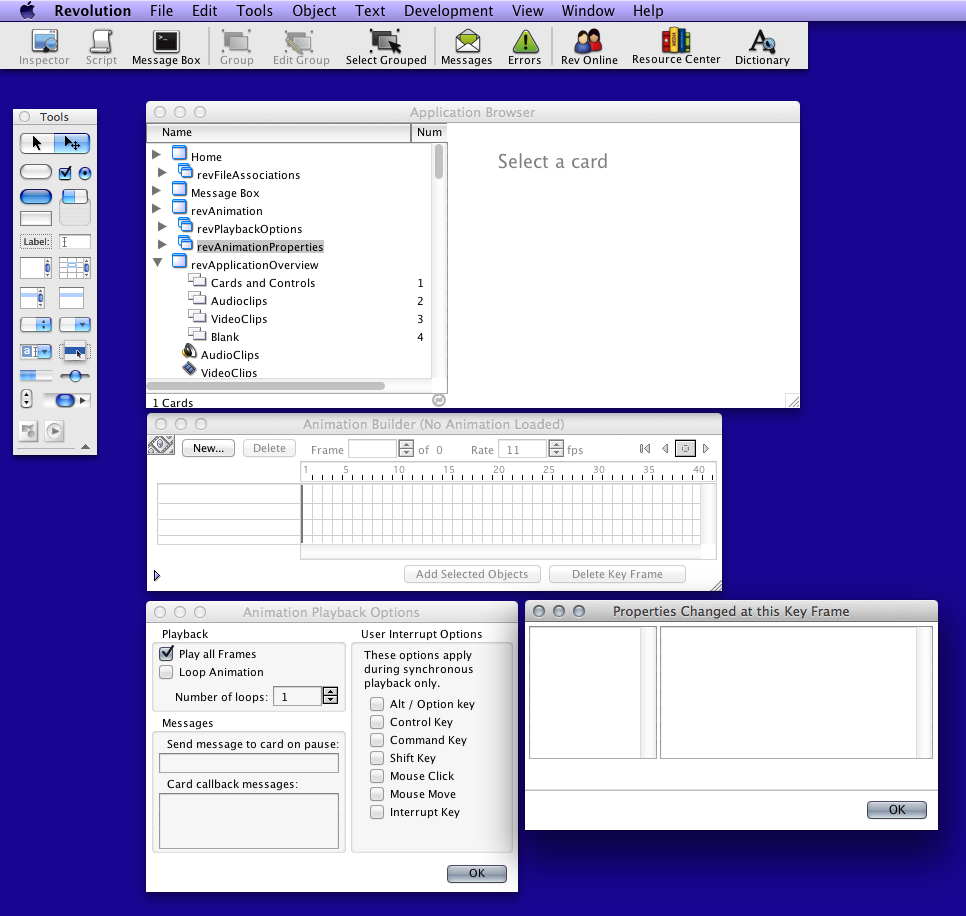966x916 pixels.
Task: Open the Window menu
Action: click(588, 10)
